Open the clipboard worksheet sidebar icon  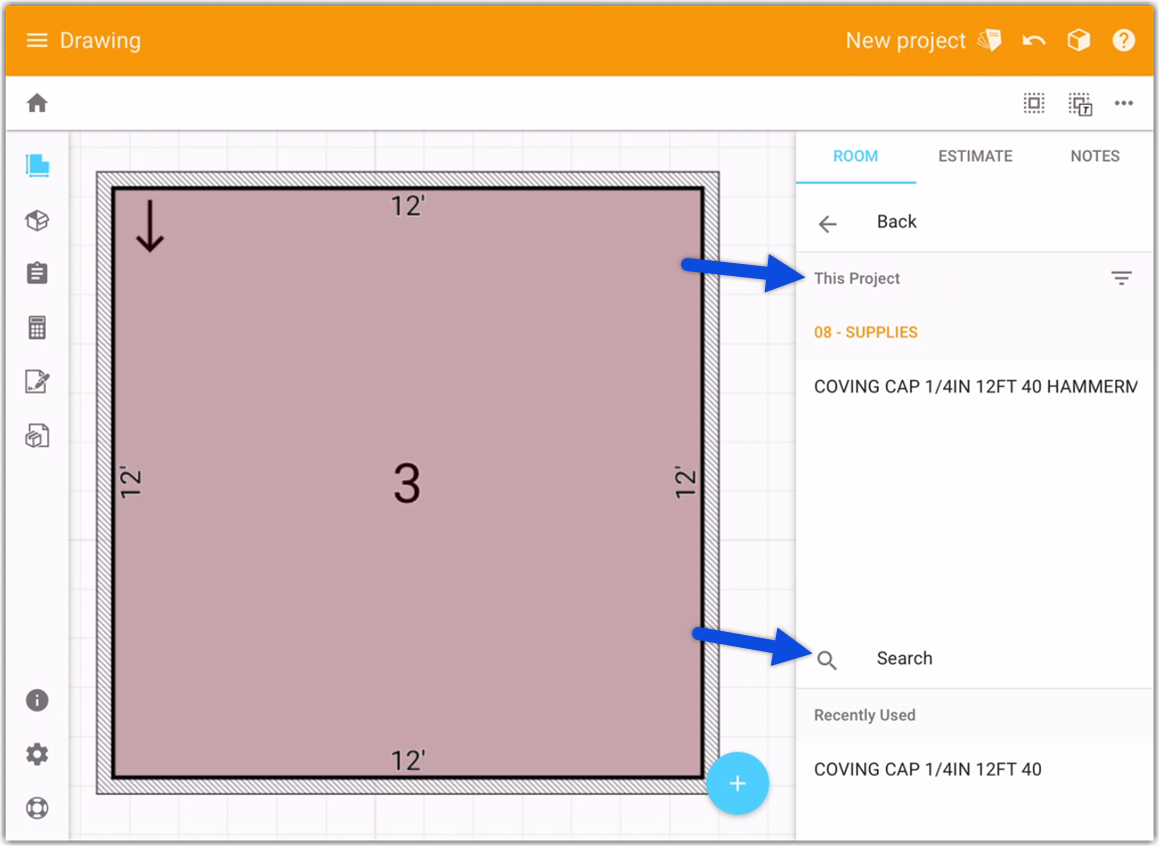pyautogui.click(x=37, y=274)
